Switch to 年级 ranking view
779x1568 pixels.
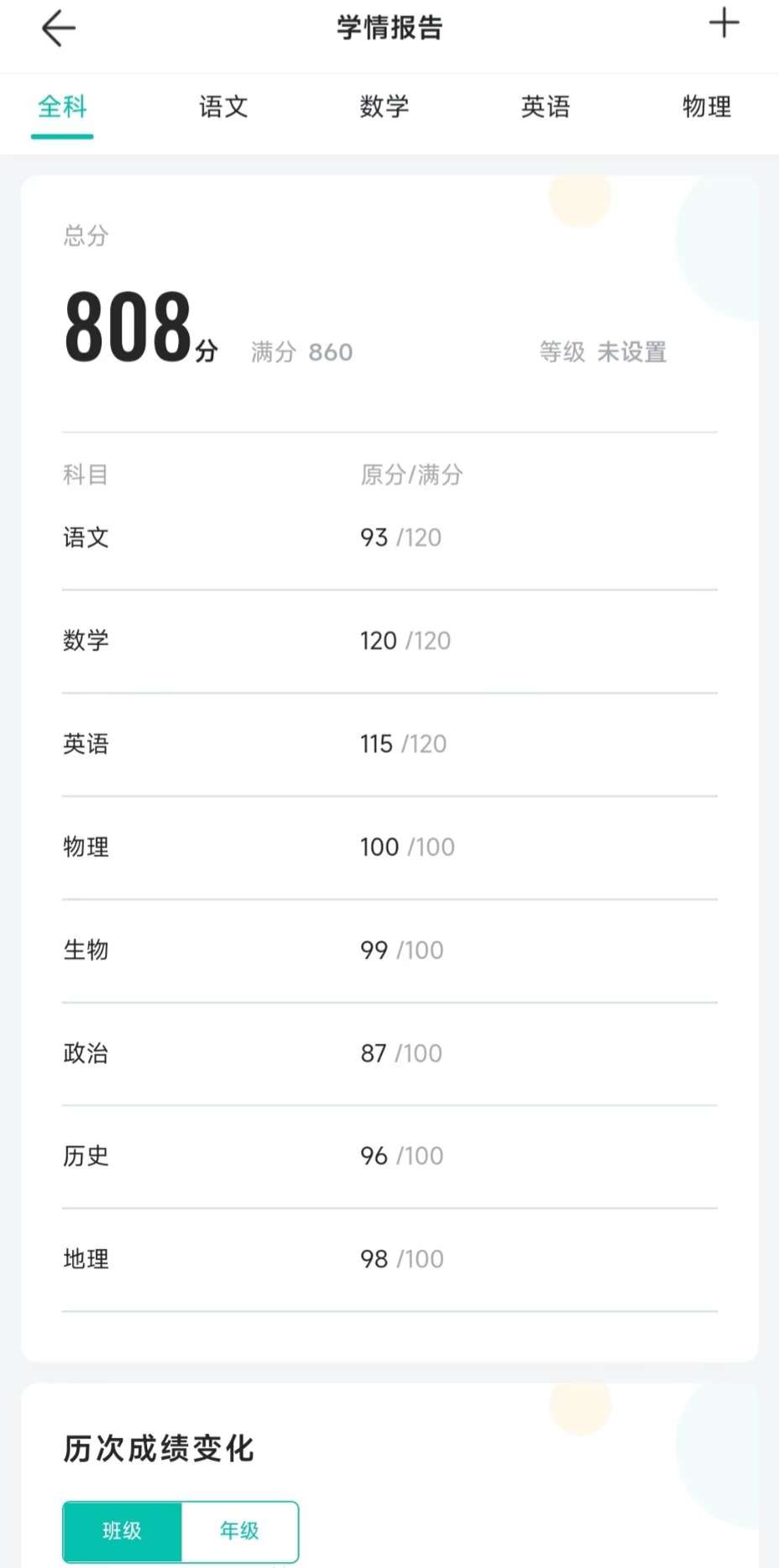[x=239, y=1531]
